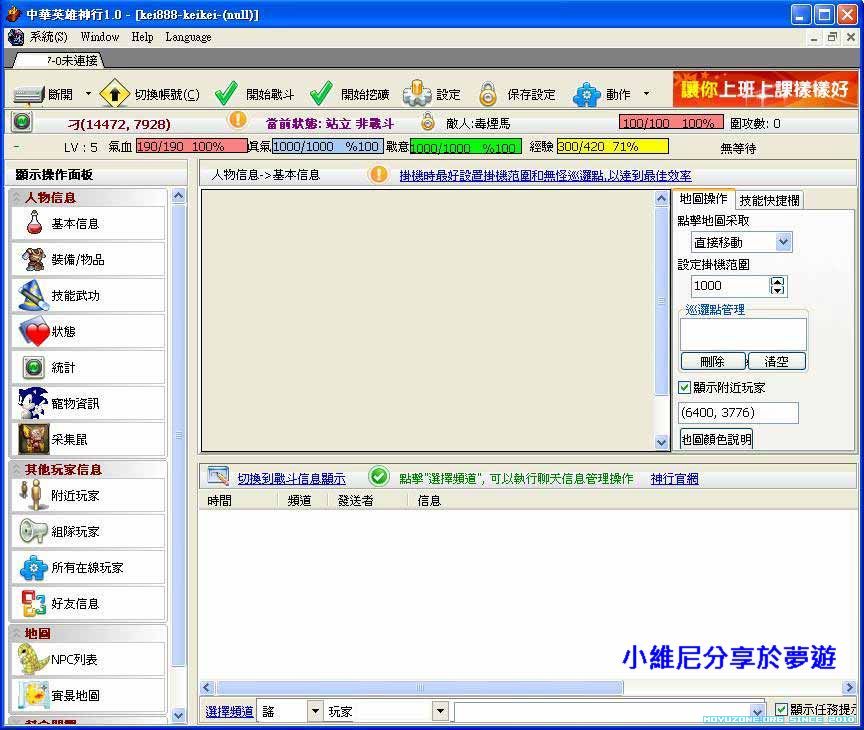The width and height of the screenshot is (864, 730).
Task: Open 裝備/物品 equipment in sidebar
Action: [88, 260]
